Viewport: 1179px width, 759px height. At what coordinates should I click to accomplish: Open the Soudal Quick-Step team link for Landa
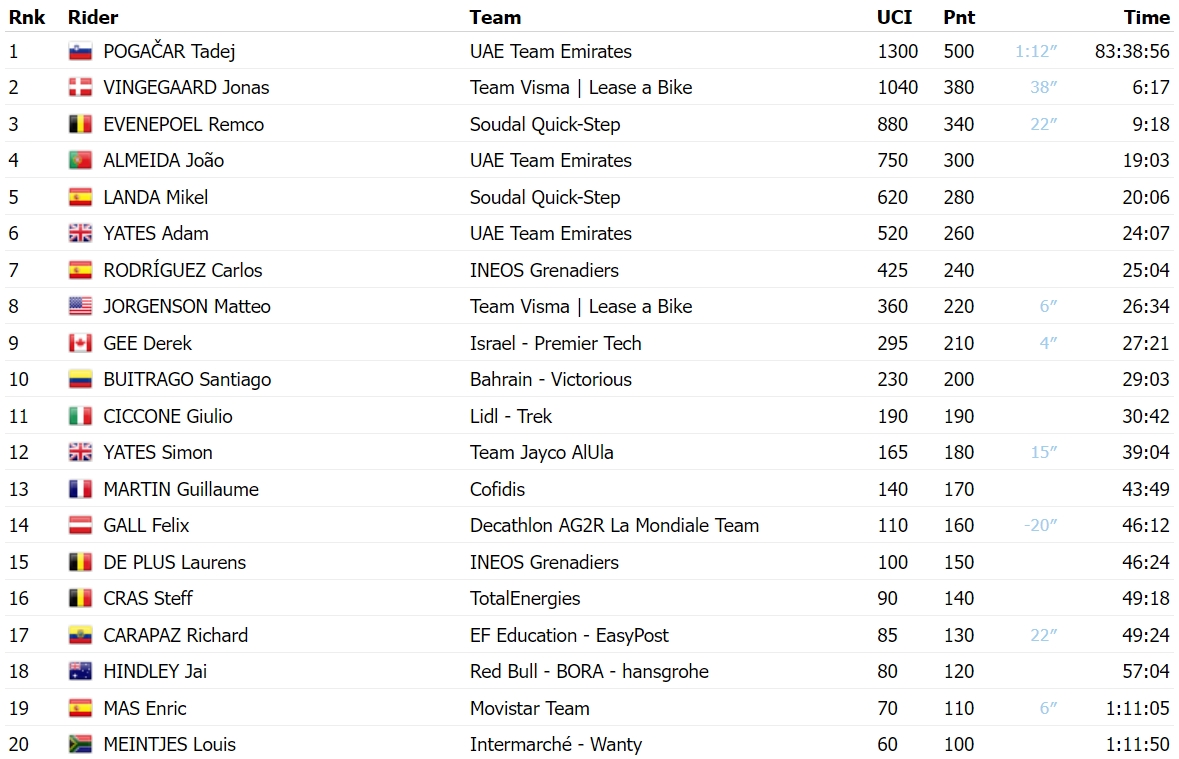[x=545, y=197]
